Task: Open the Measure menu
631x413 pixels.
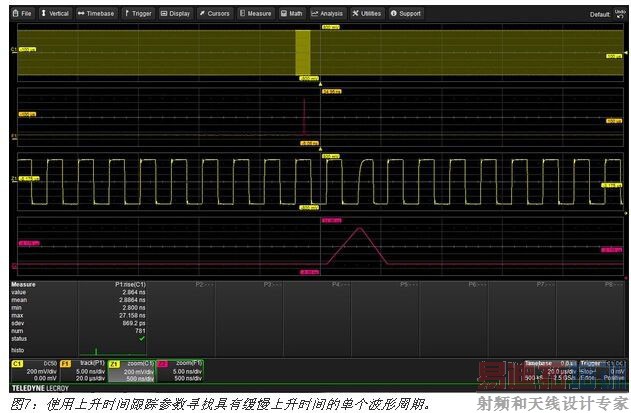Action: tap(256, 13)
